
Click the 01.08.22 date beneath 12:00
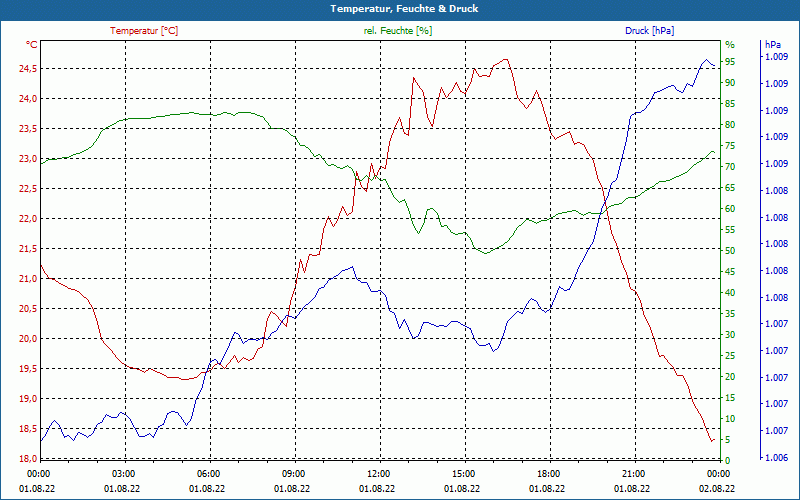pyautogui.click(x=377, y=488)
